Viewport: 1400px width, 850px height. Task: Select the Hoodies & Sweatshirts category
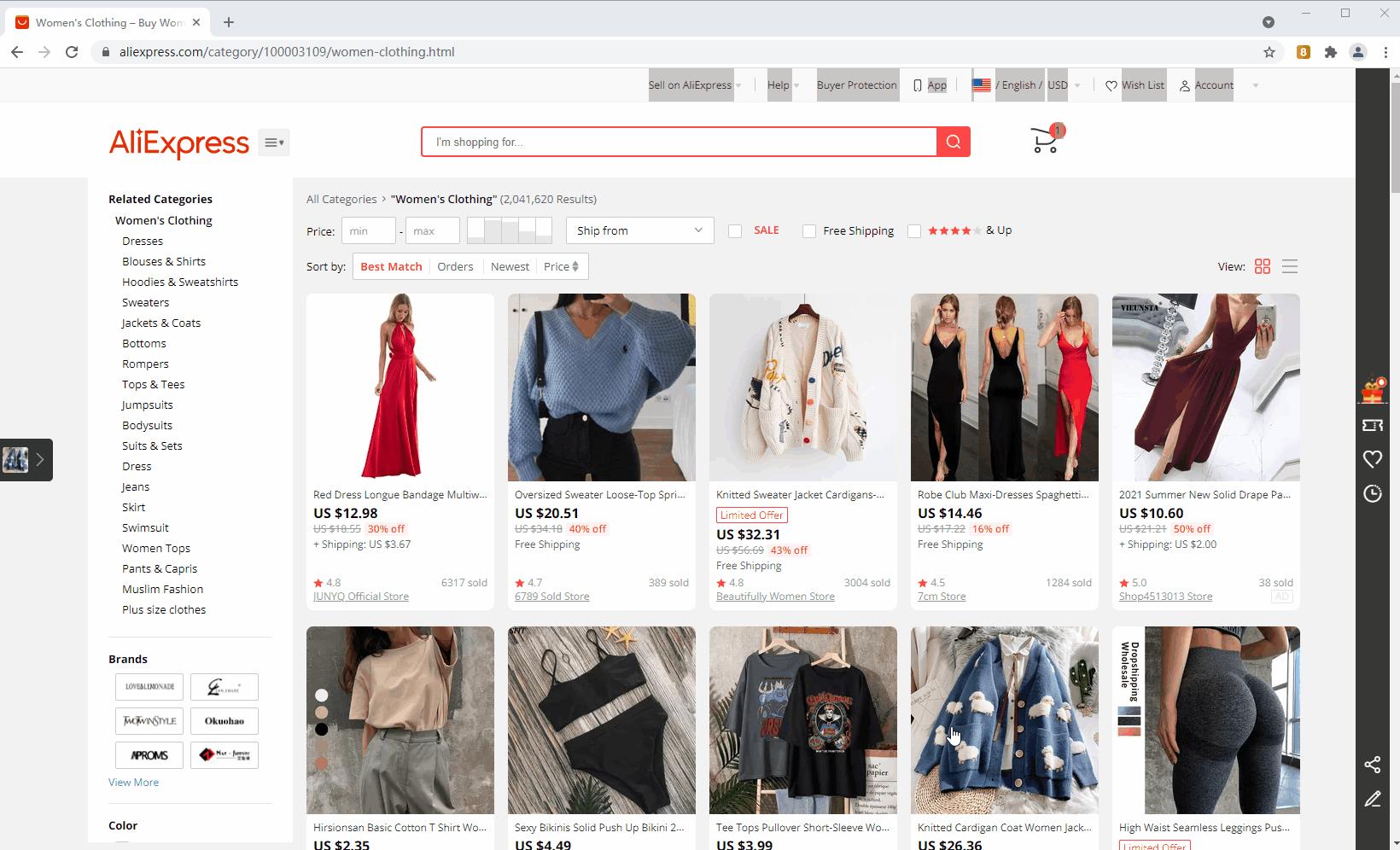click(180, 282)
